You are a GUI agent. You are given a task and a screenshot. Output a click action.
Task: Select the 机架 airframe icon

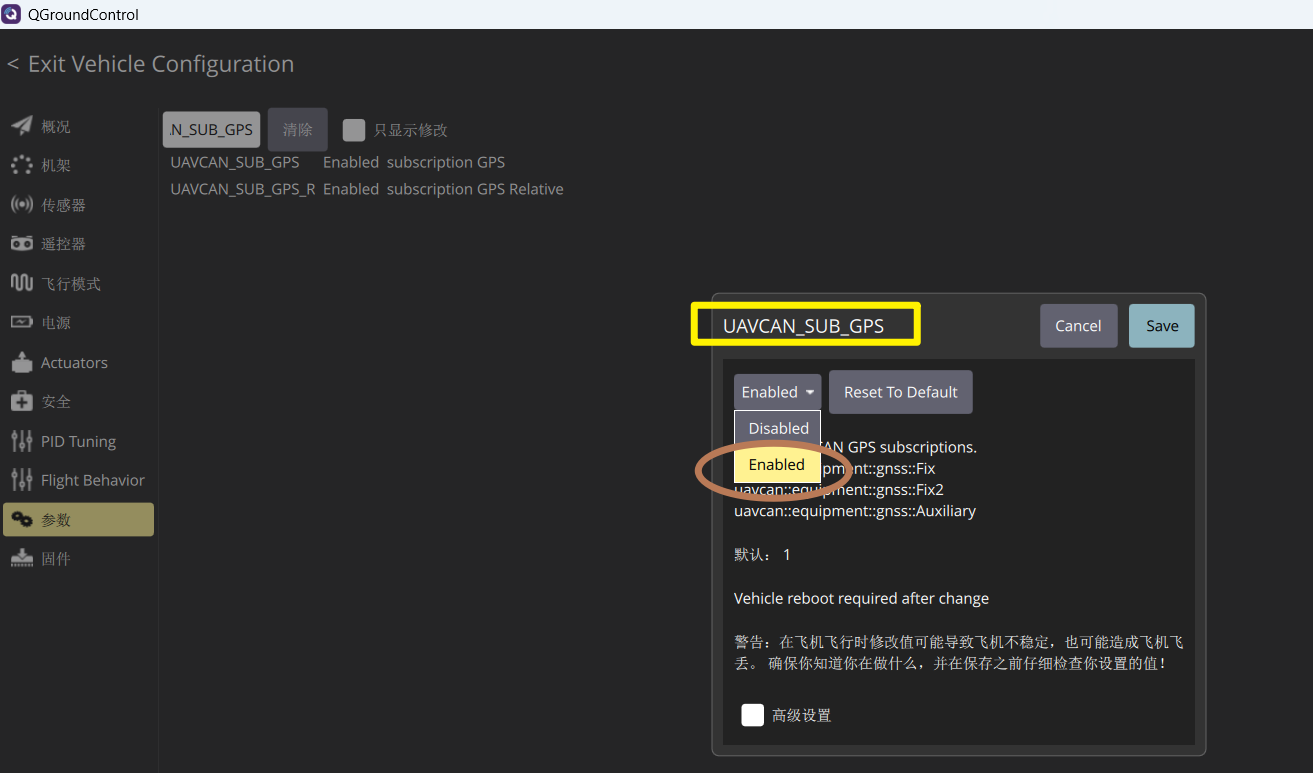[x=21, y=165]
